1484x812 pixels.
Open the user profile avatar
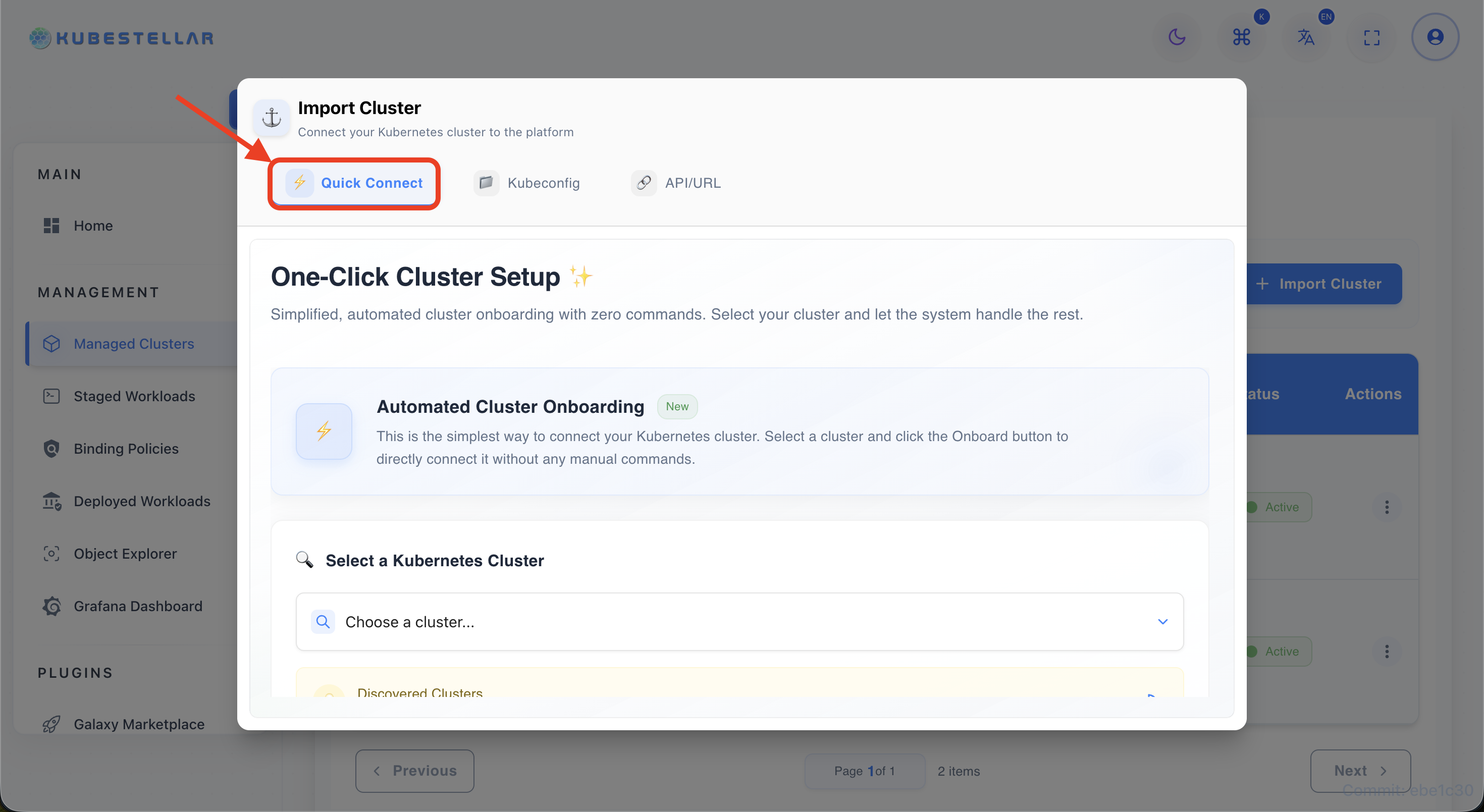tap(1435, 36)
